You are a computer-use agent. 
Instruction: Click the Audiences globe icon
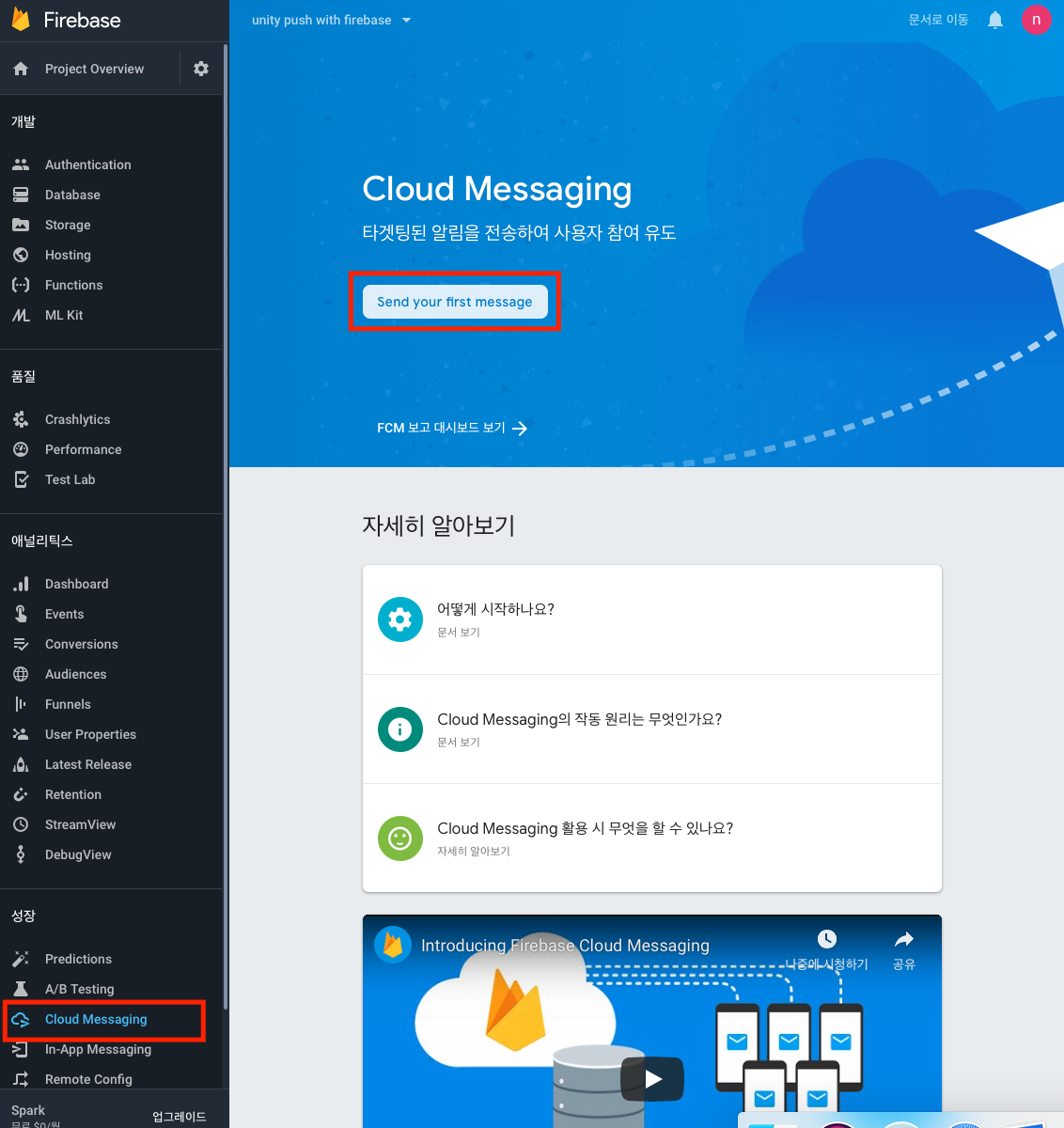(21, 674)
